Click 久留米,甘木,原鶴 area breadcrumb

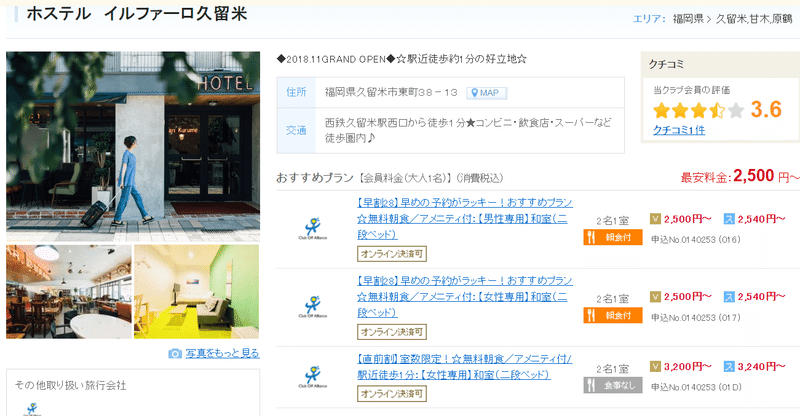(754, 19)
